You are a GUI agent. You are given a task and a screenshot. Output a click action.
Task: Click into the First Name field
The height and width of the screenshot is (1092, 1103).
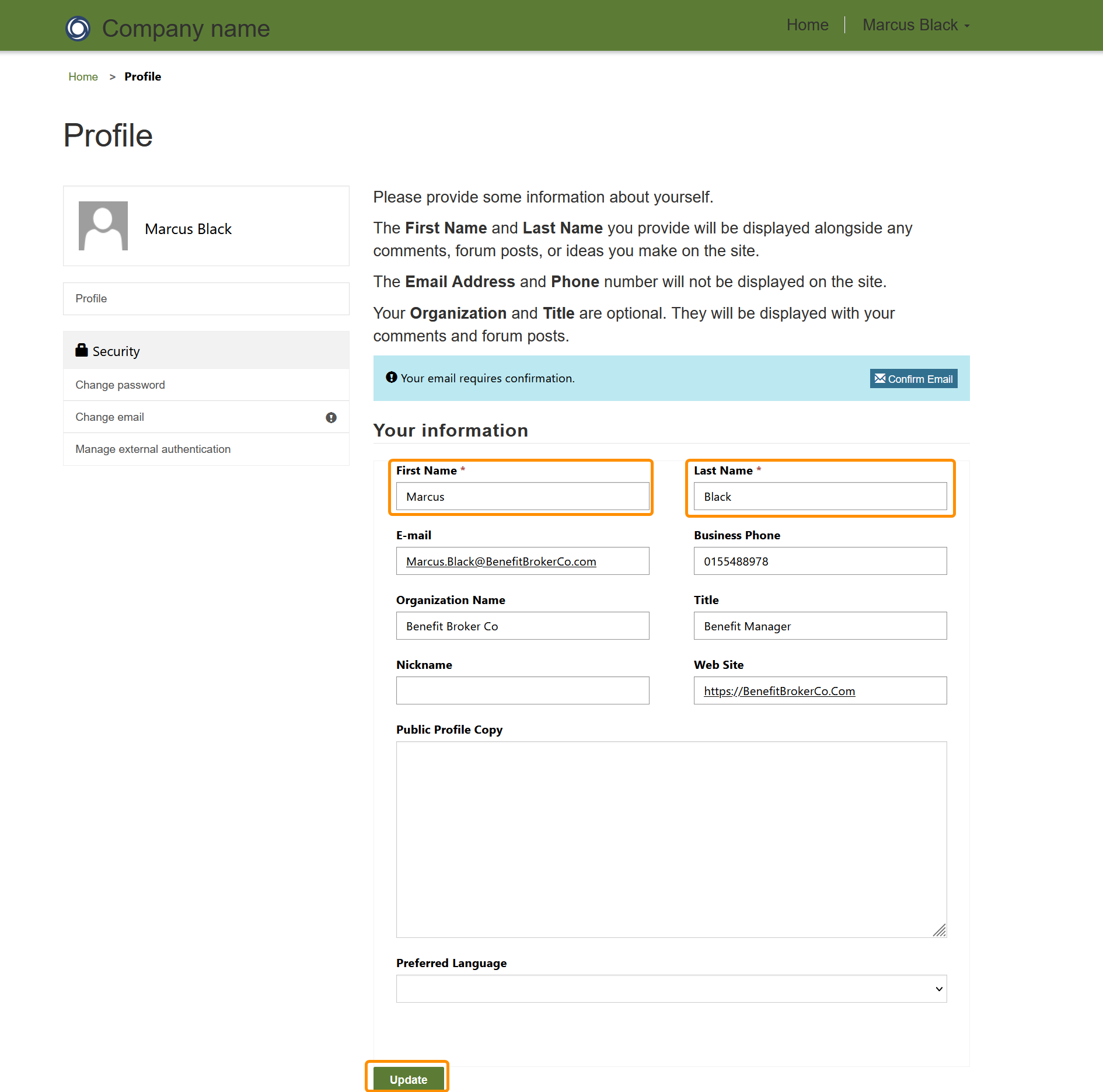click(x=522, y=497)
